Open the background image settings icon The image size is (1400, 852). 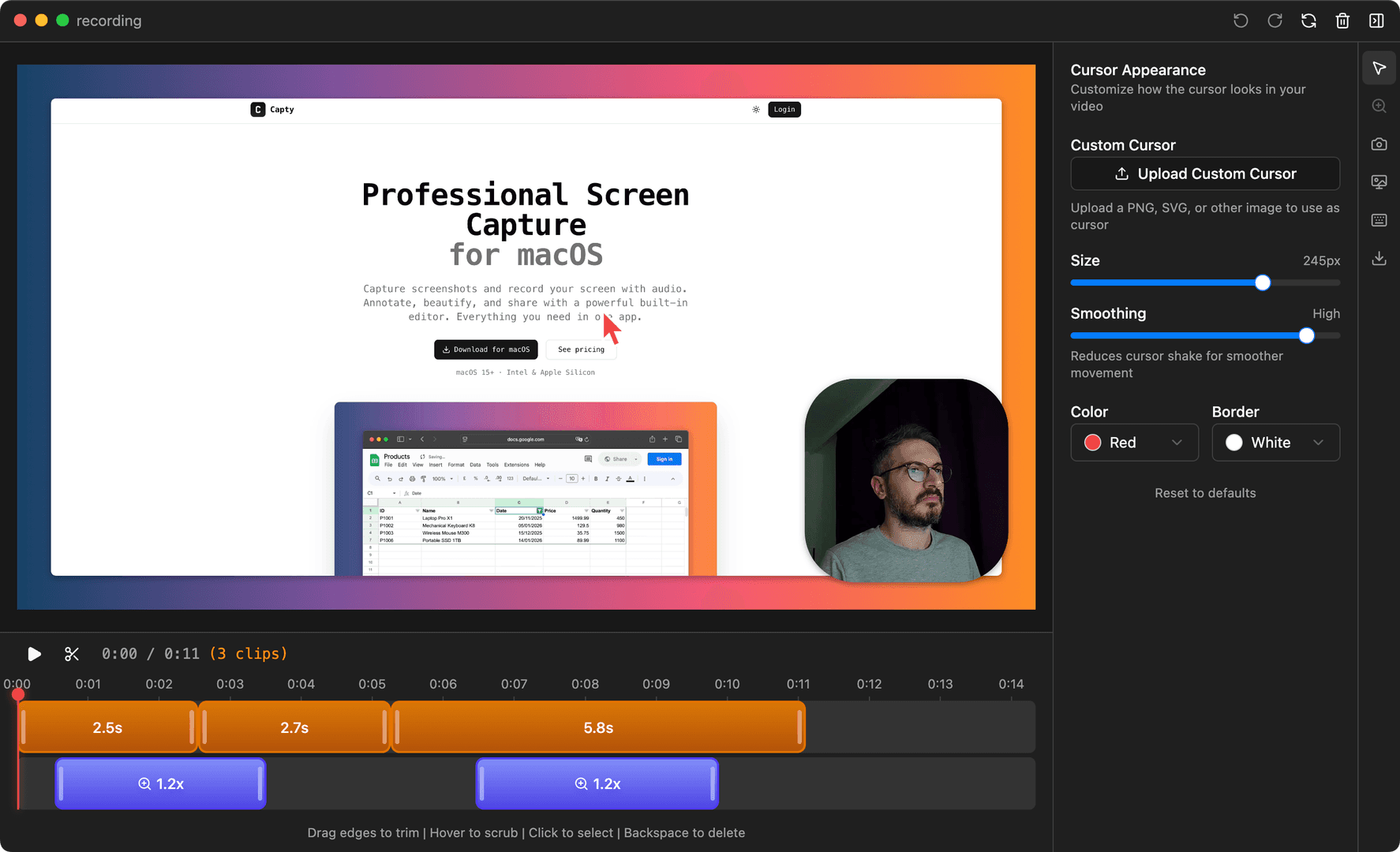tap(1379, 182)
